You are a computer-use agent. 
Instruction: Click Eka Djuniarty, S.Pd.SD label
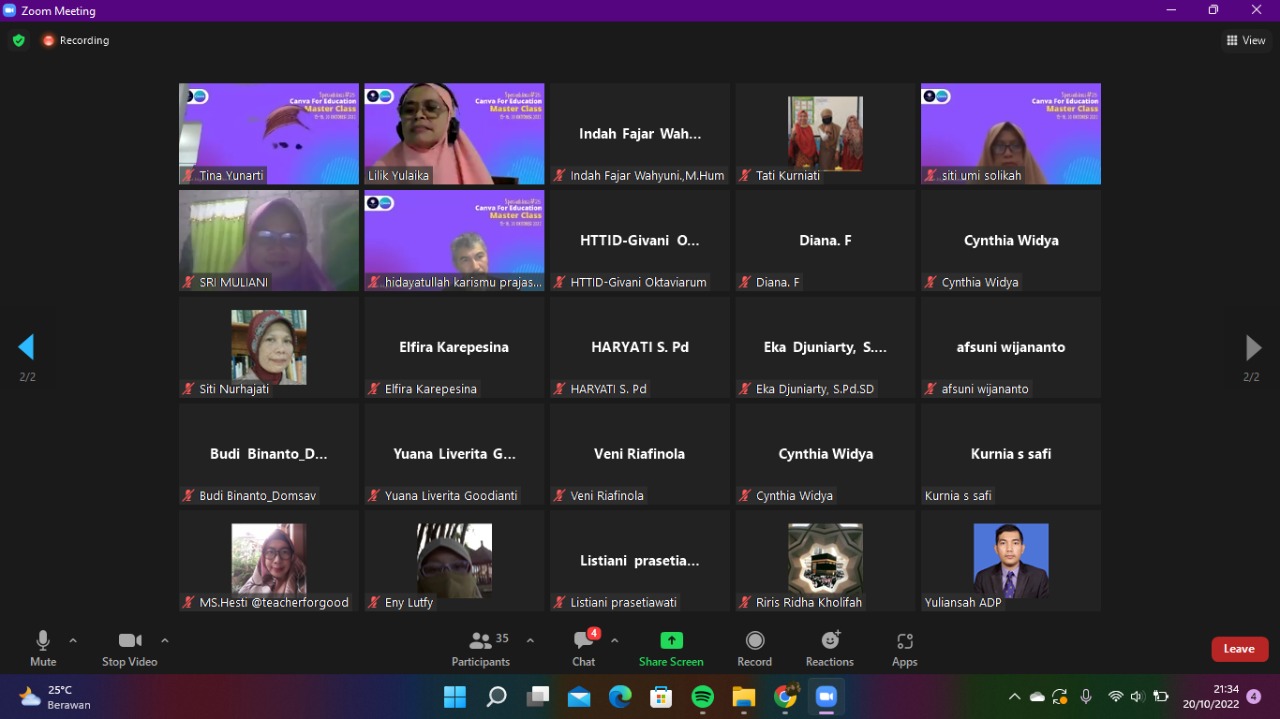click(815, 389)
